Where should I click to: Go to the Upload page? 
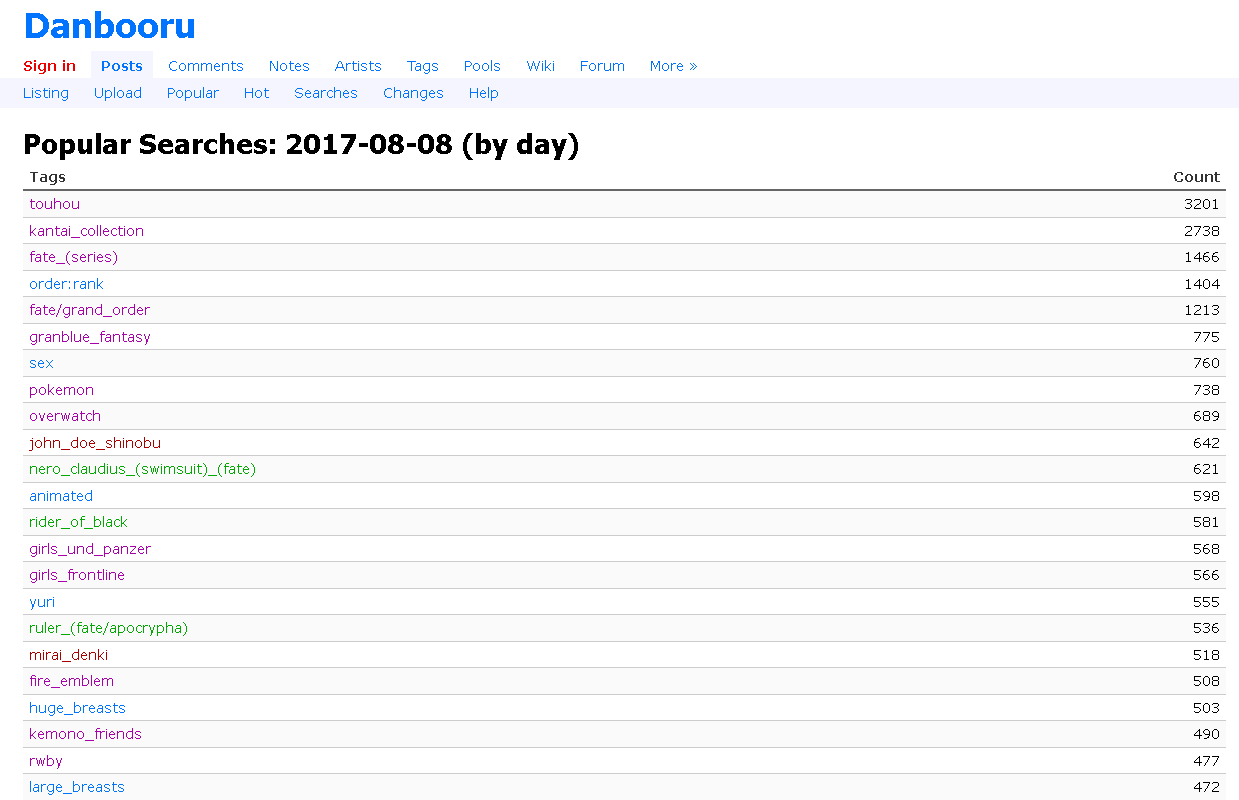[x=118, y=93]
